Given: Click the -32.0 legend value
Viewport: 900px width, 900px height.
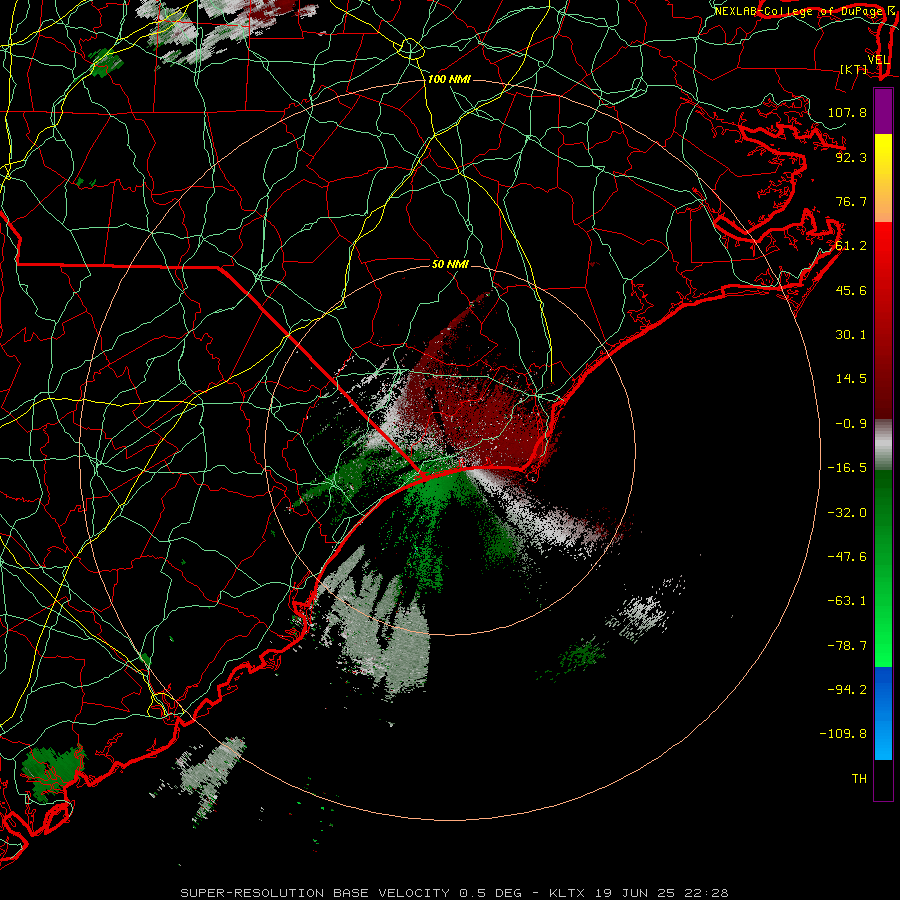Looking at the screenshot, I should pos(847,513).
